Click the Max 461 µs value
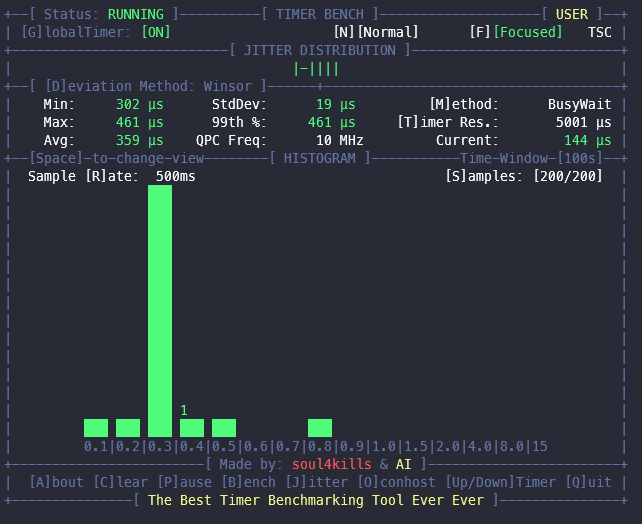 pyautogui.click(x=139, y=122)
